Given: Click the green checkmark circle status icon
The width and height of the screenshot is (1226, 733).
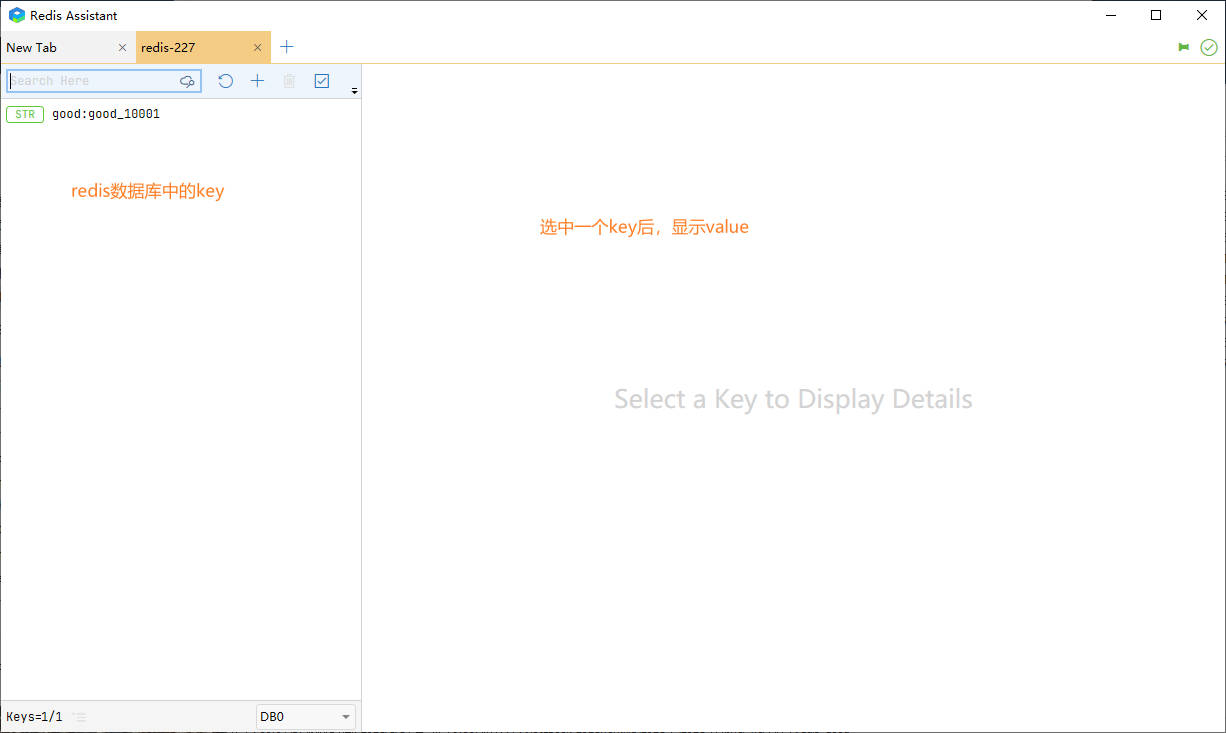Looking at the screenshot, I should point(1209,47).
